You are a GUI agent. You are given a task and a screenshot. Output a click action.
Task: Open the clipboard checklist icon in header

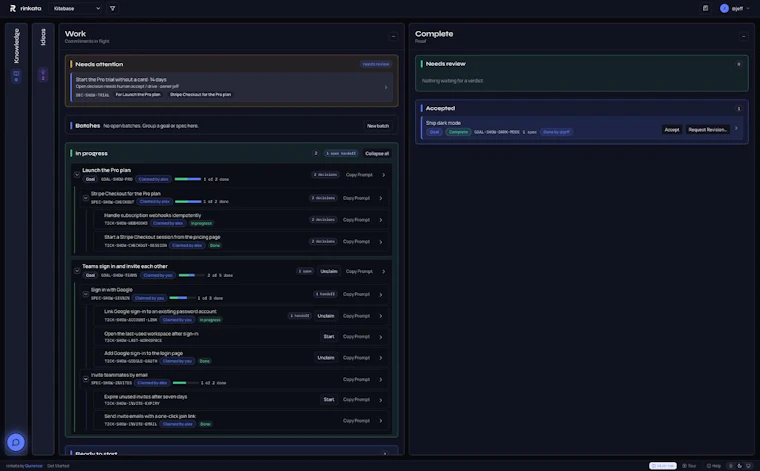[705, 8]
